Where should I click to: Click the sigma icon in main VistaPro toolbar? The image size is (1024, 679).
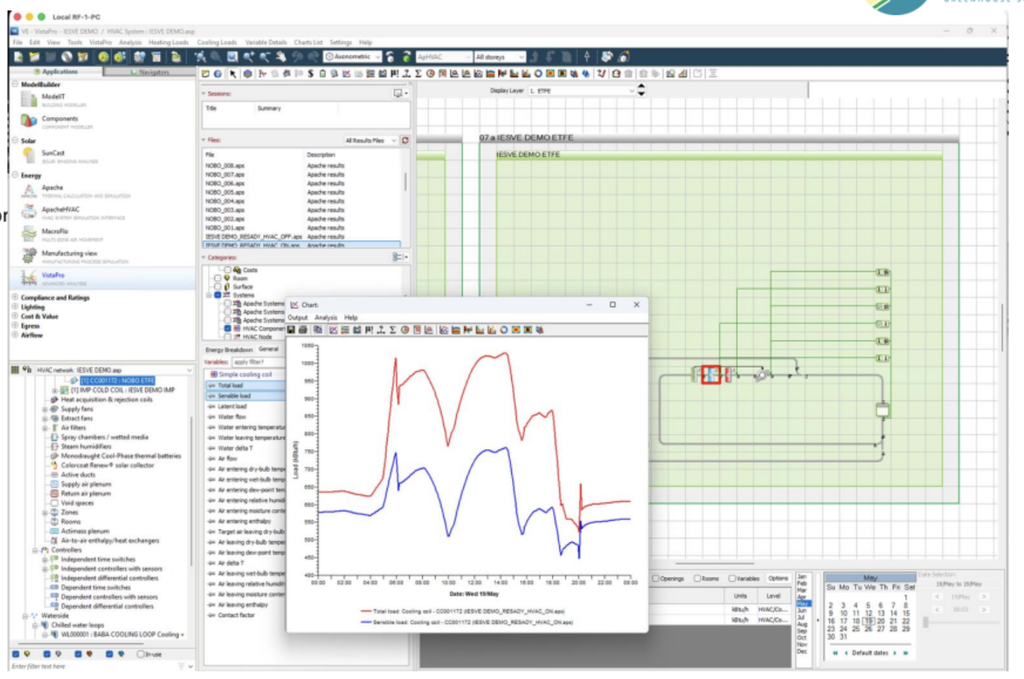[x=418, y=74]
